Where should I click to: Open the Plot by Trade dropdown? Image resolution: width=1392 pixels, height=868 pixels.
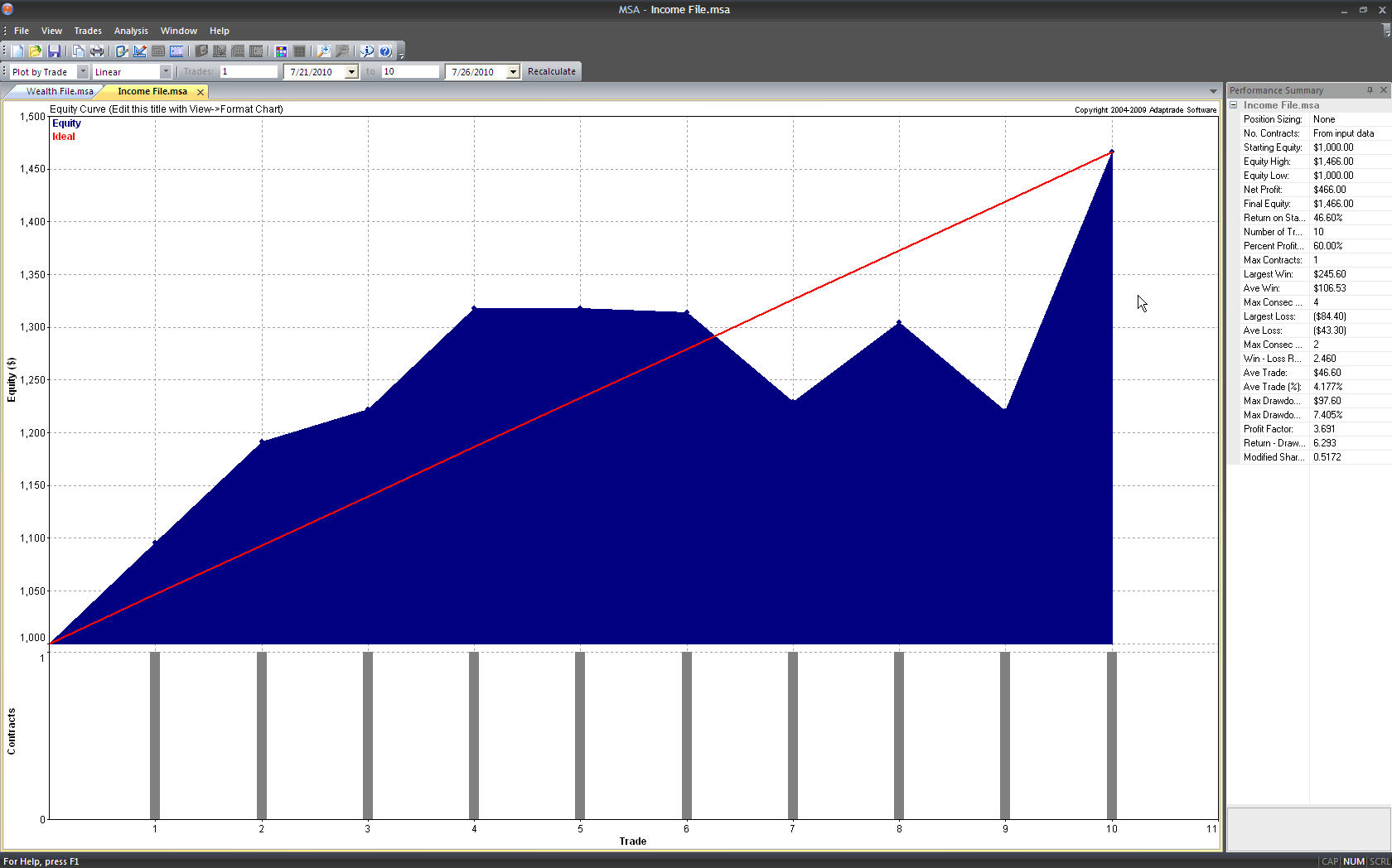tap(82, 72)
